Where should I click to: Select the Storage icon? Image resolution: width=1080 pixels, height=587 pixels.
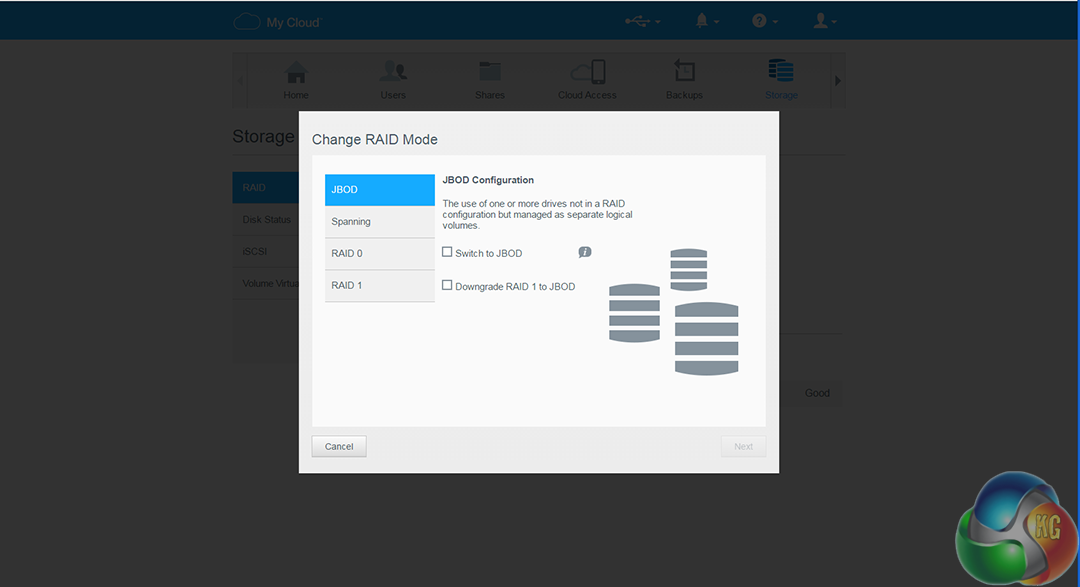coord(781,72)
